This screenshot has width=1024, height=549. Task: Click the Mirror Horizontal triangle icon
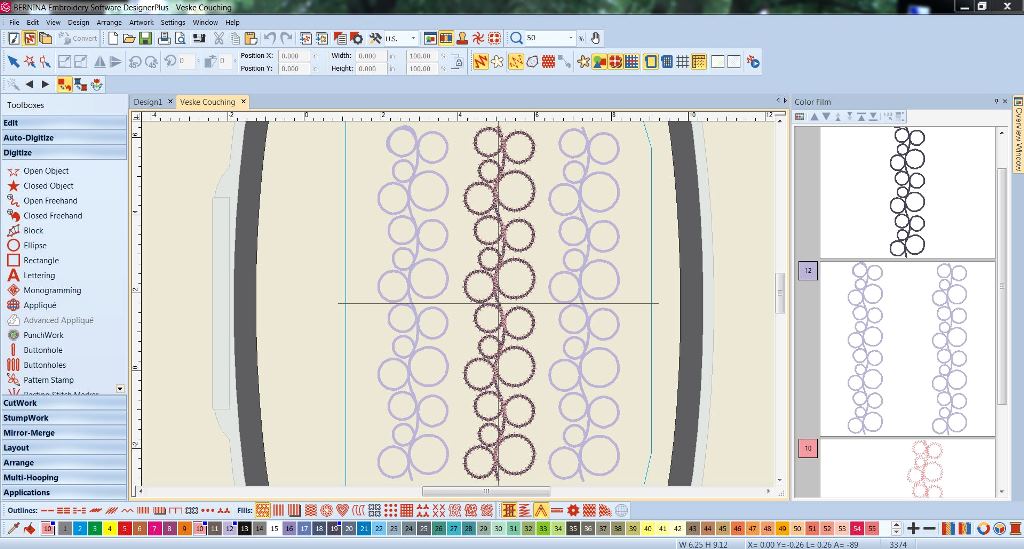point(100,61)
